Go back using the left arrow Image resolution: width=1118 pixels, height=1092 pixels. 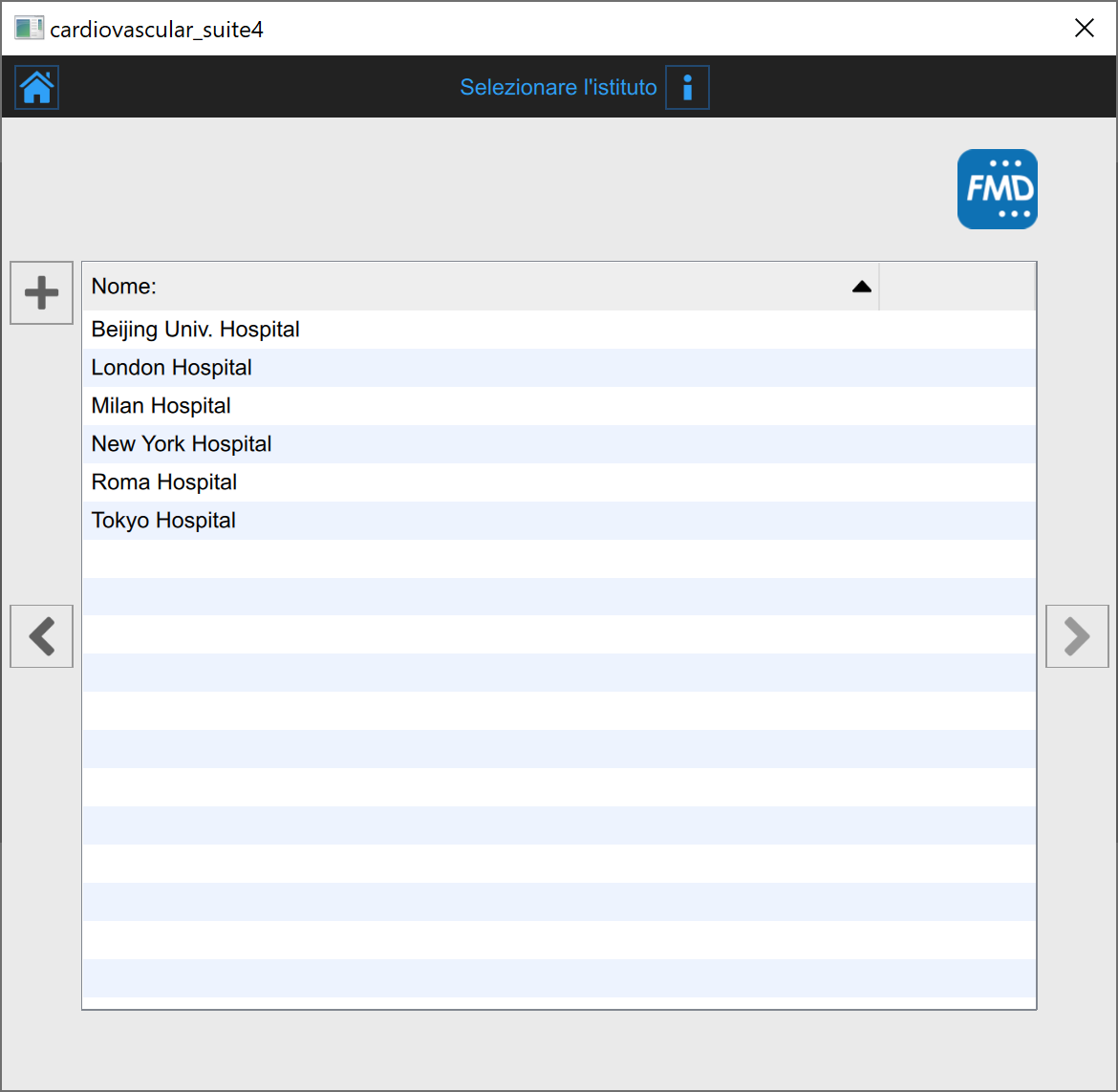41,636
